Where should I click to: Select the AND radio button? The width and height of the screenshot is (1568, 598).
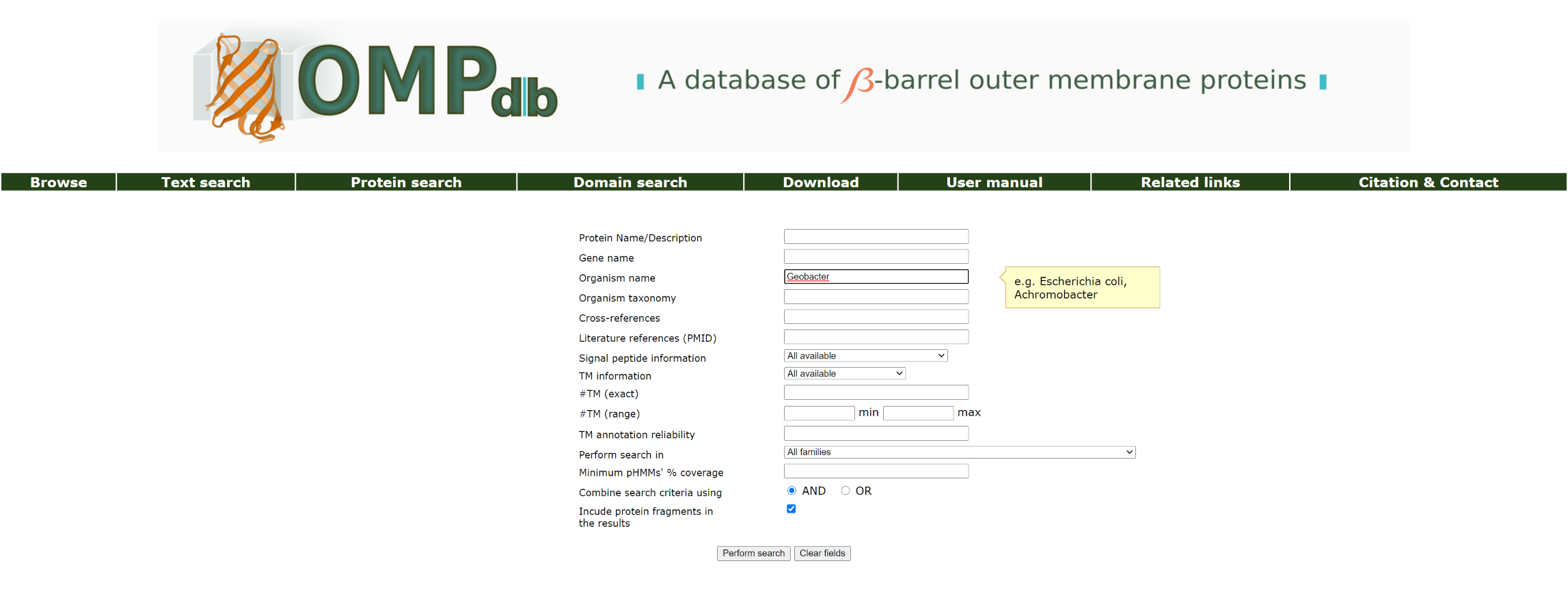tap(792, 491)
